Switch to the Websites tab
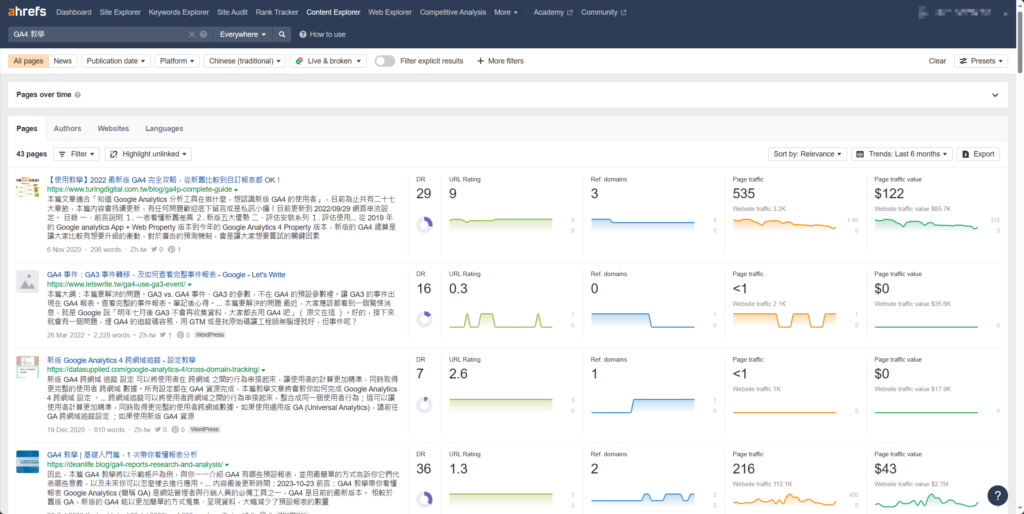The width and height of the screenshot is (1024, 514). (113, 129)
